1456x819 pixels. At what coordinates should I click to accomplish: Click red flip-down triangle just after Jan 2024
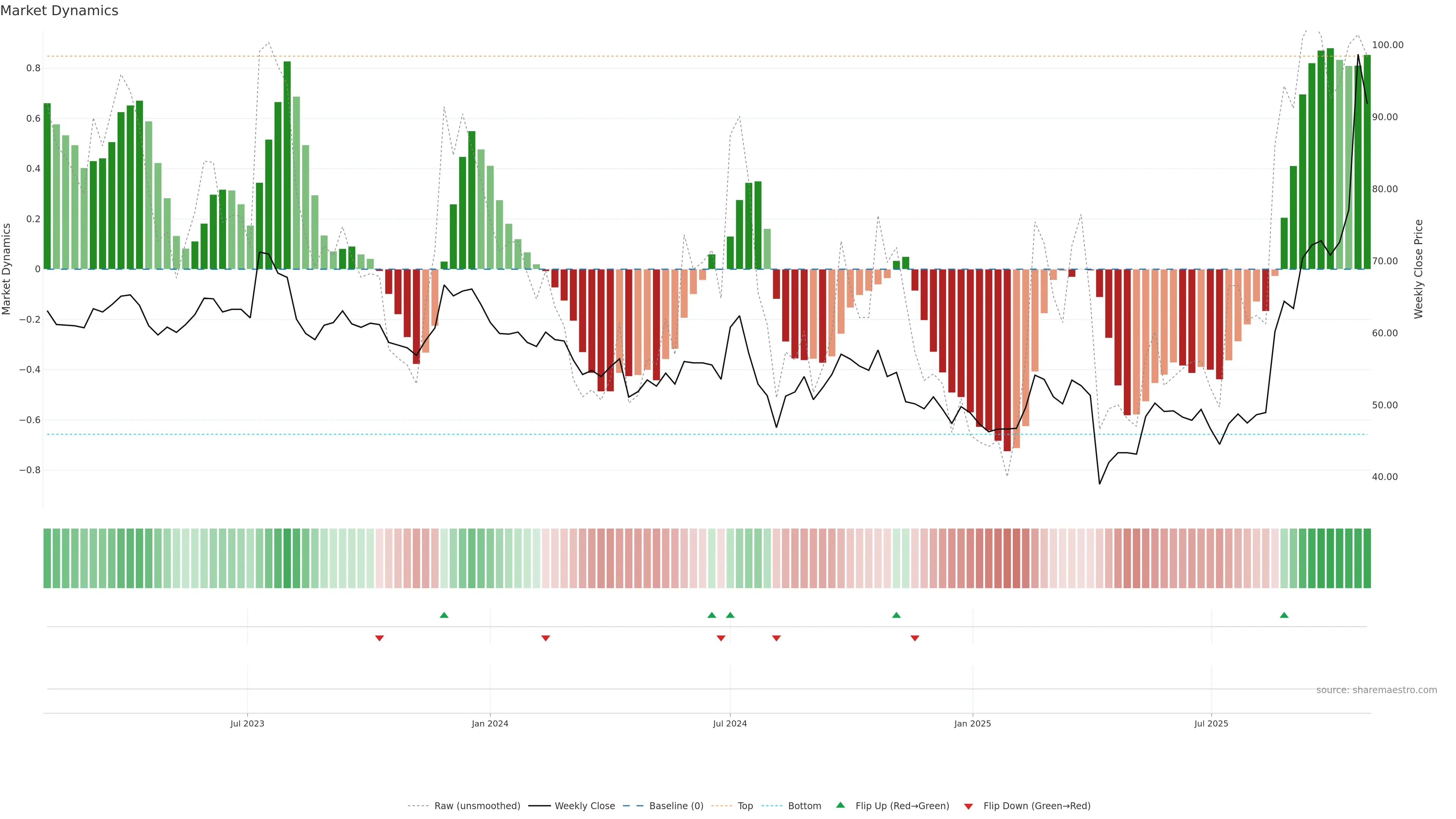[546, 638]
